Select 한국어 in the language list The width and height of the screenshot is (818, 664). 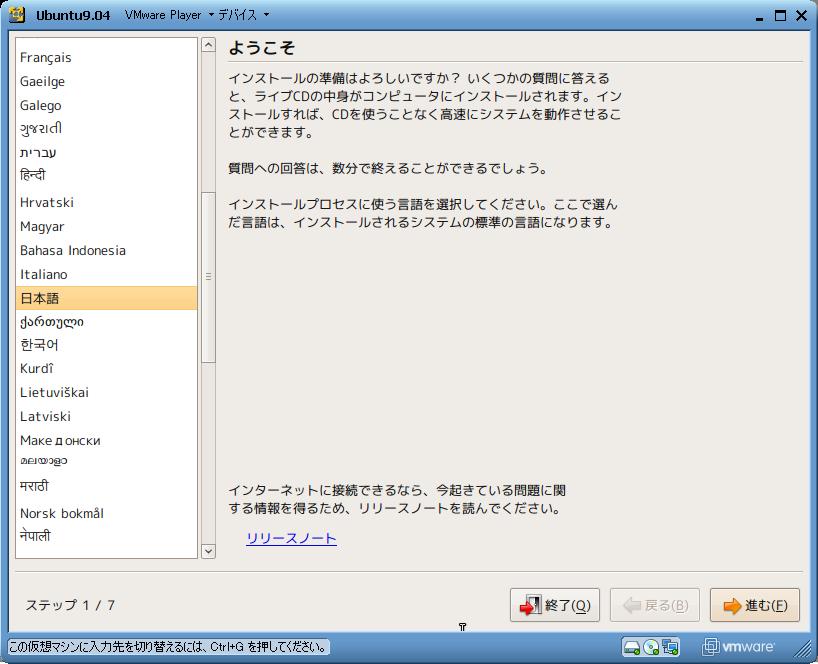click(106, 345)
